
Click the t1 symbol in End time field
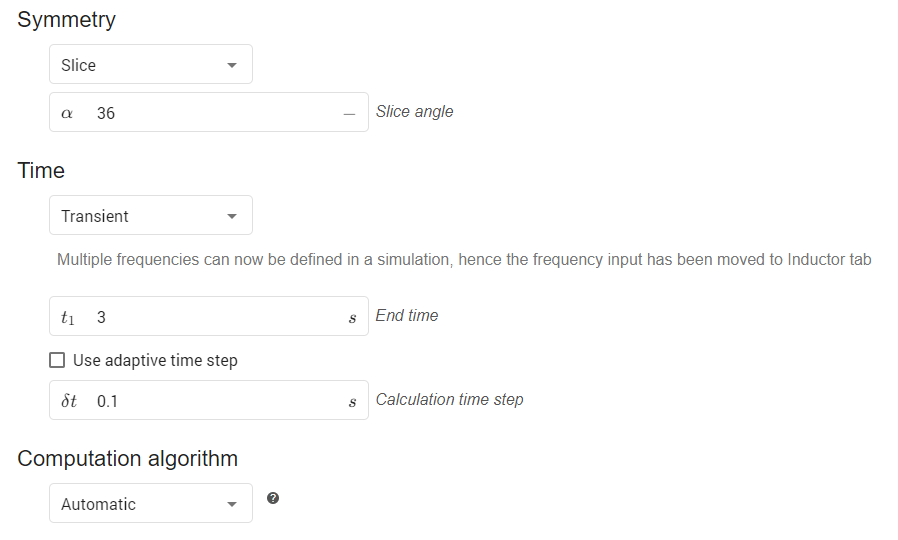67,317
